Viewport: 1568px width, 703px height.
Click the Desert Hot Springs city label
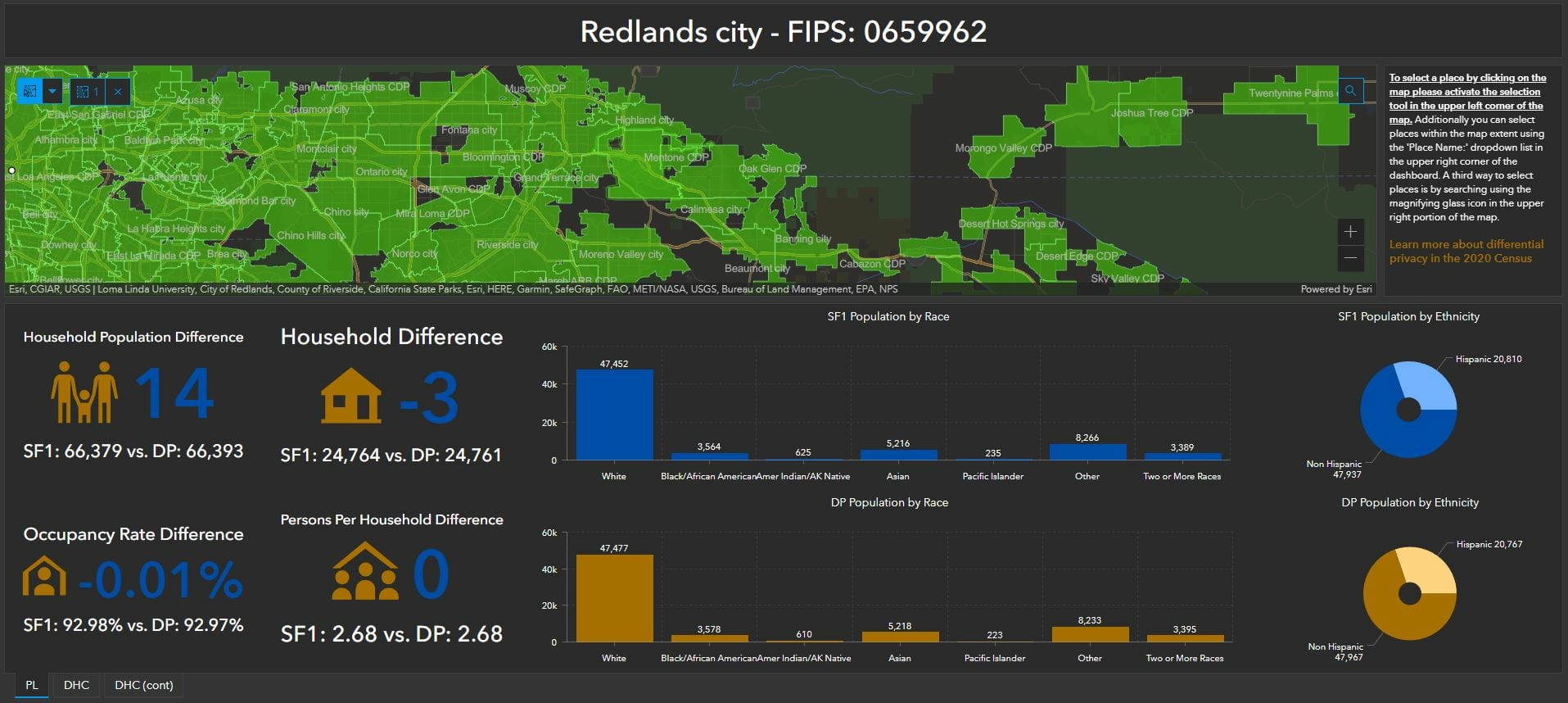pos(1011,223)
